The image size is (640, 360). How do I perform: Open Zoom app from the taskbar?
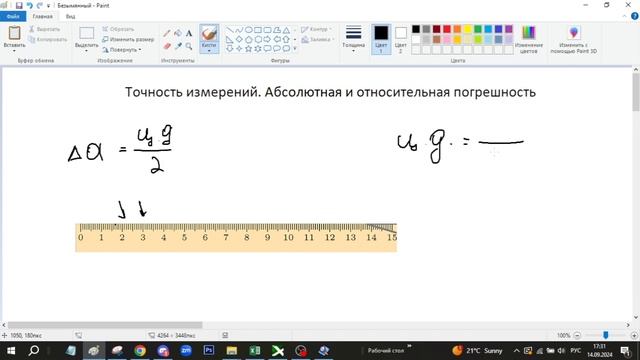186,351
